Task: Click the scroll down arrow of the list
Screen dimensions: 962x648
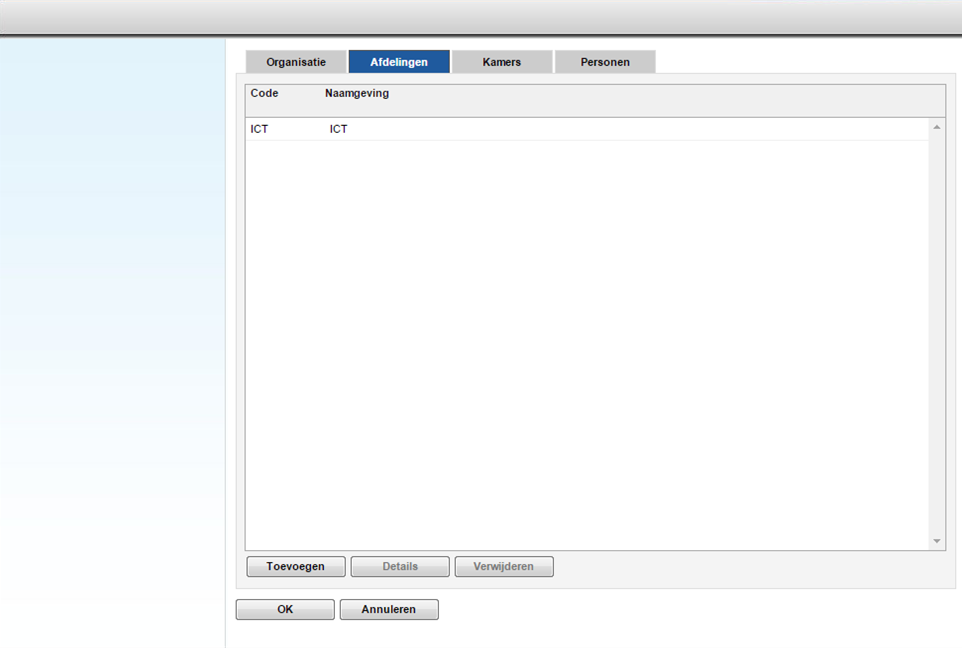Action: click(937, 541)
